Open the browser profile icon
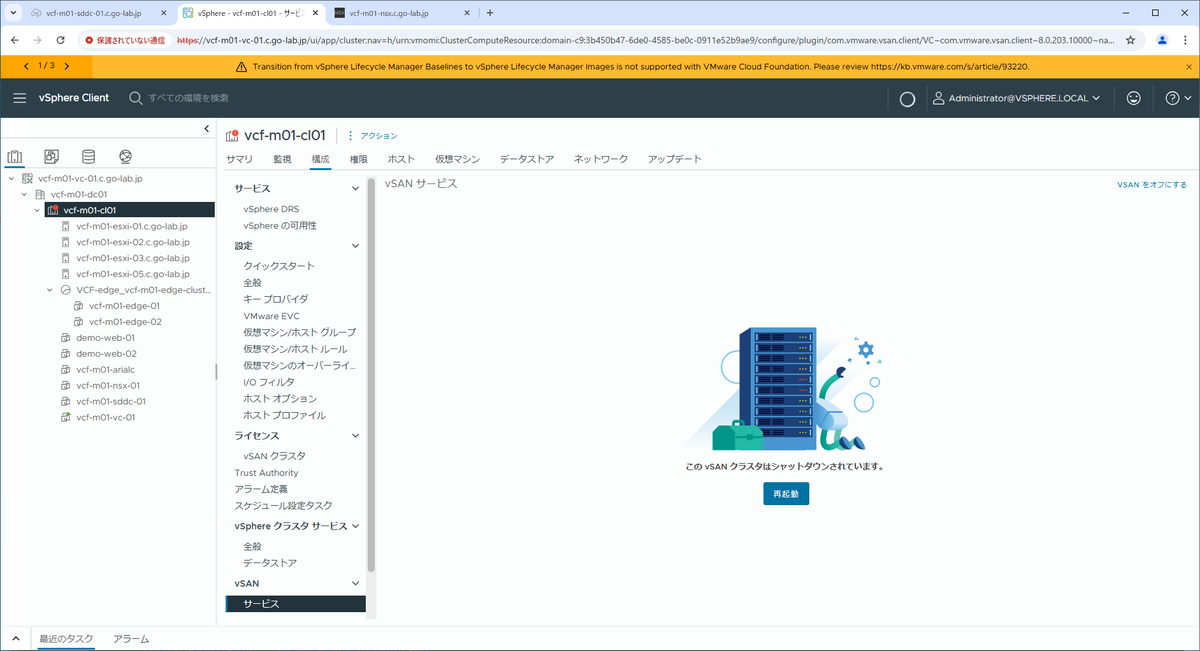 (x=1162, y=40)
